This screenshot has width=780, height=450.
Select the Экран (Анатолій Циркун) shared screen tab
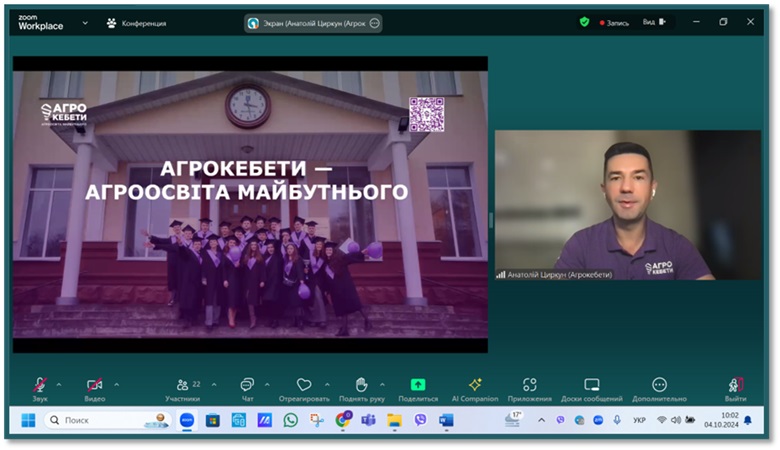pyautogui.click(x=313, y=23)
